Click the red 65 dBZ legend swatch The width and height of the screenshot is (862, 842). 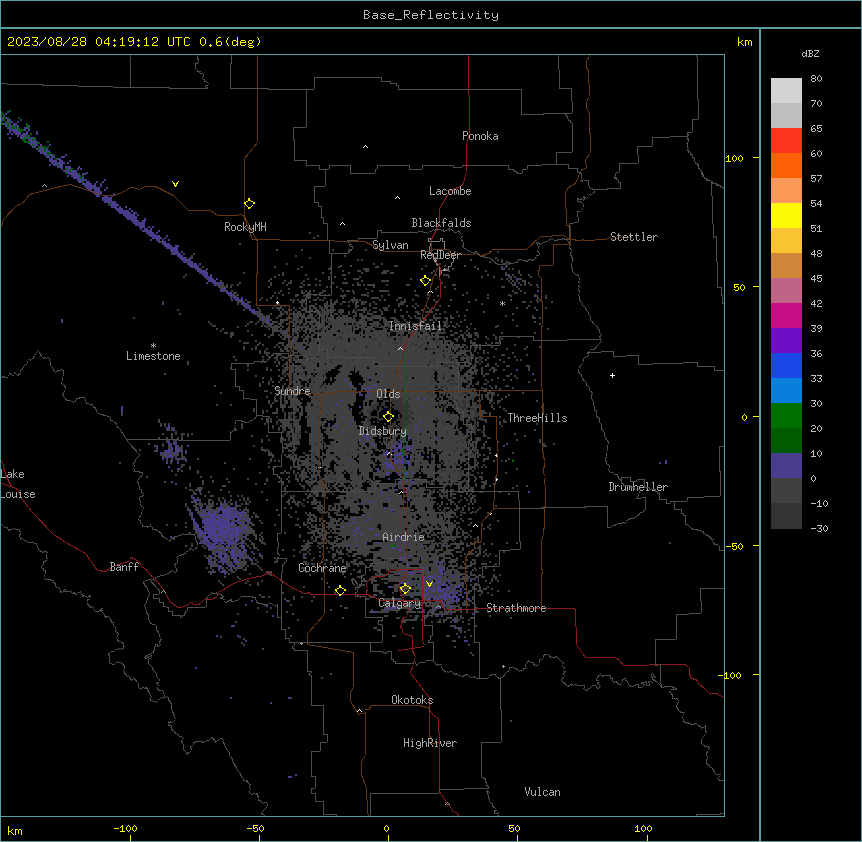pyautogui.click(x=786, y=141)
